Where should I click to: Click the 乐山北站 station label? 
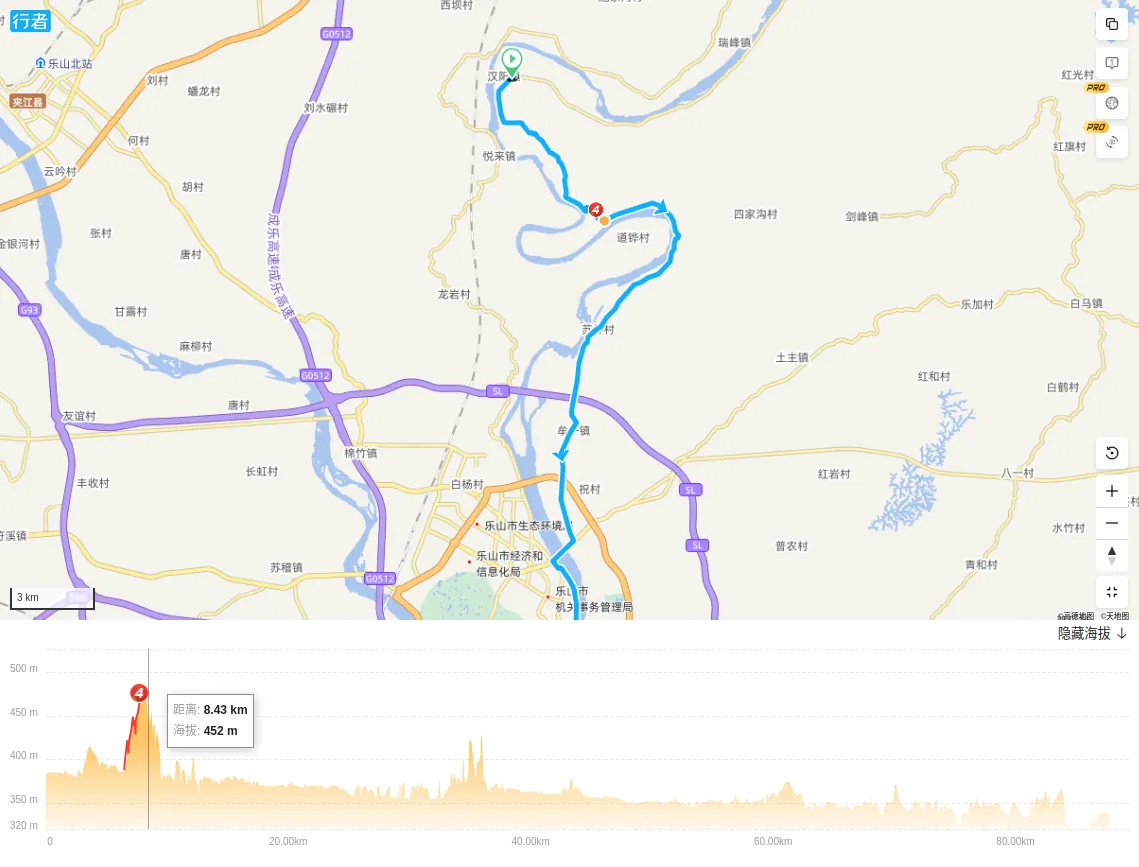[x=69, y=63]
